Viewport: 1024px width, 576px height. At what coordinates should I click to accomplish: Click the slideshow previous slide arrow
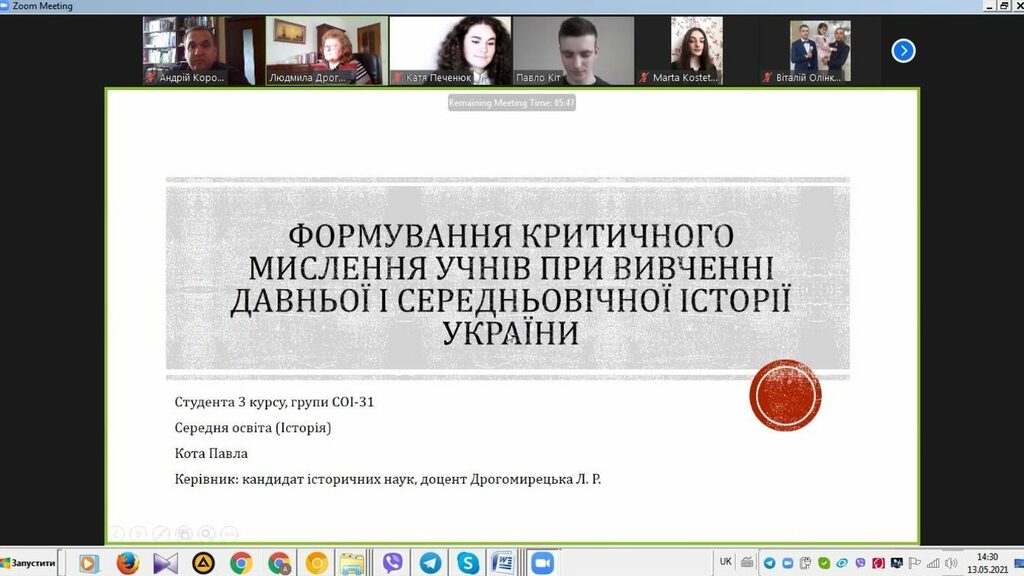pyautogui.click(x=117, y=534)
